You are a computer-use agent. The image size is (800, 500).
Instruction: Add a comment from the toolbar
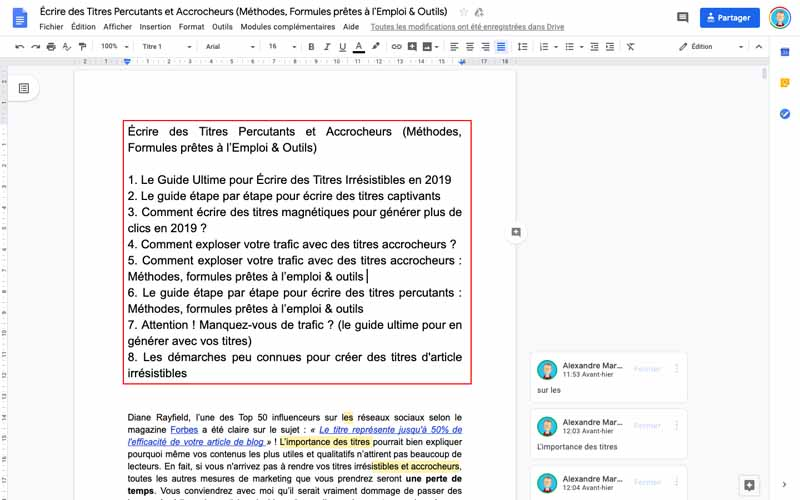point(412,46)
